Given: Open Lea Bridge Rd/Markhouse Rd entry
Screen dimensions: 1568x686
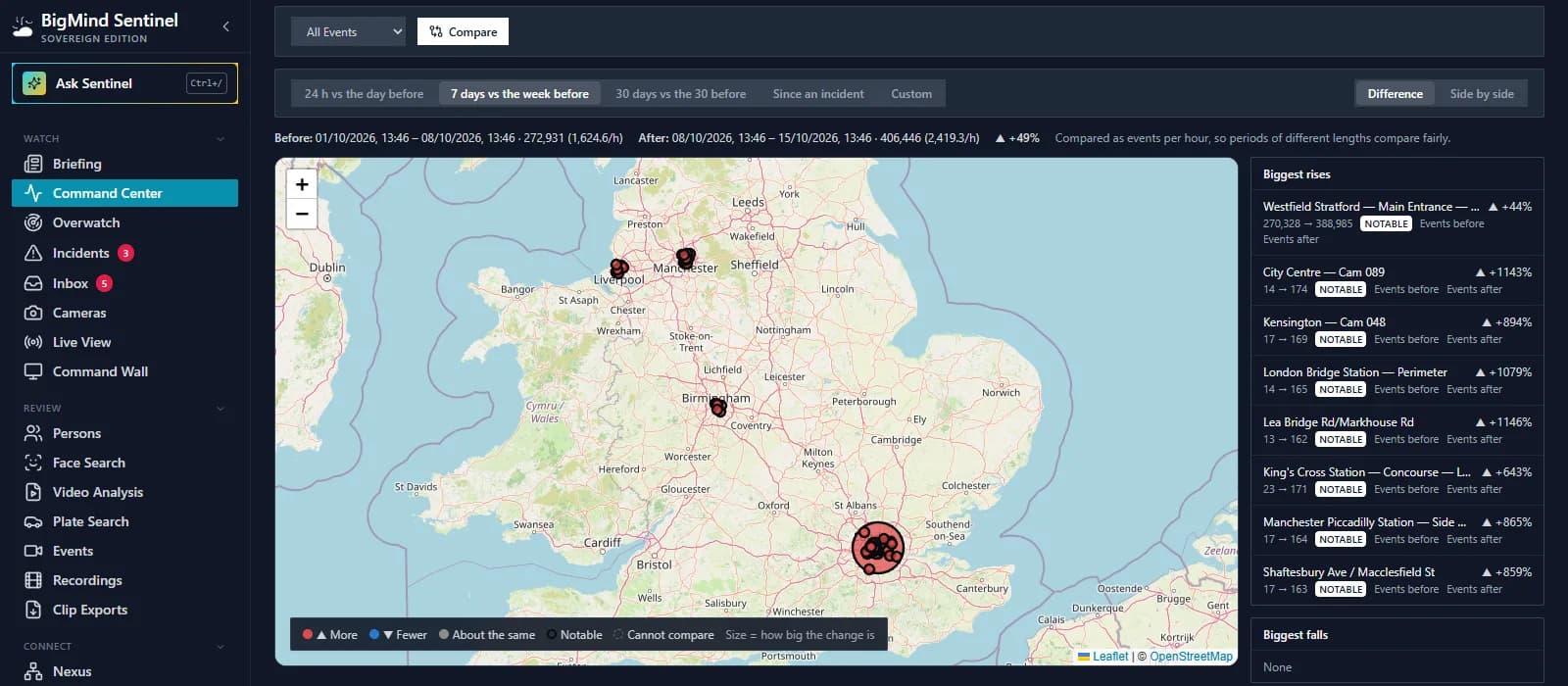Looking at the screenshot, I should 1396,430.
